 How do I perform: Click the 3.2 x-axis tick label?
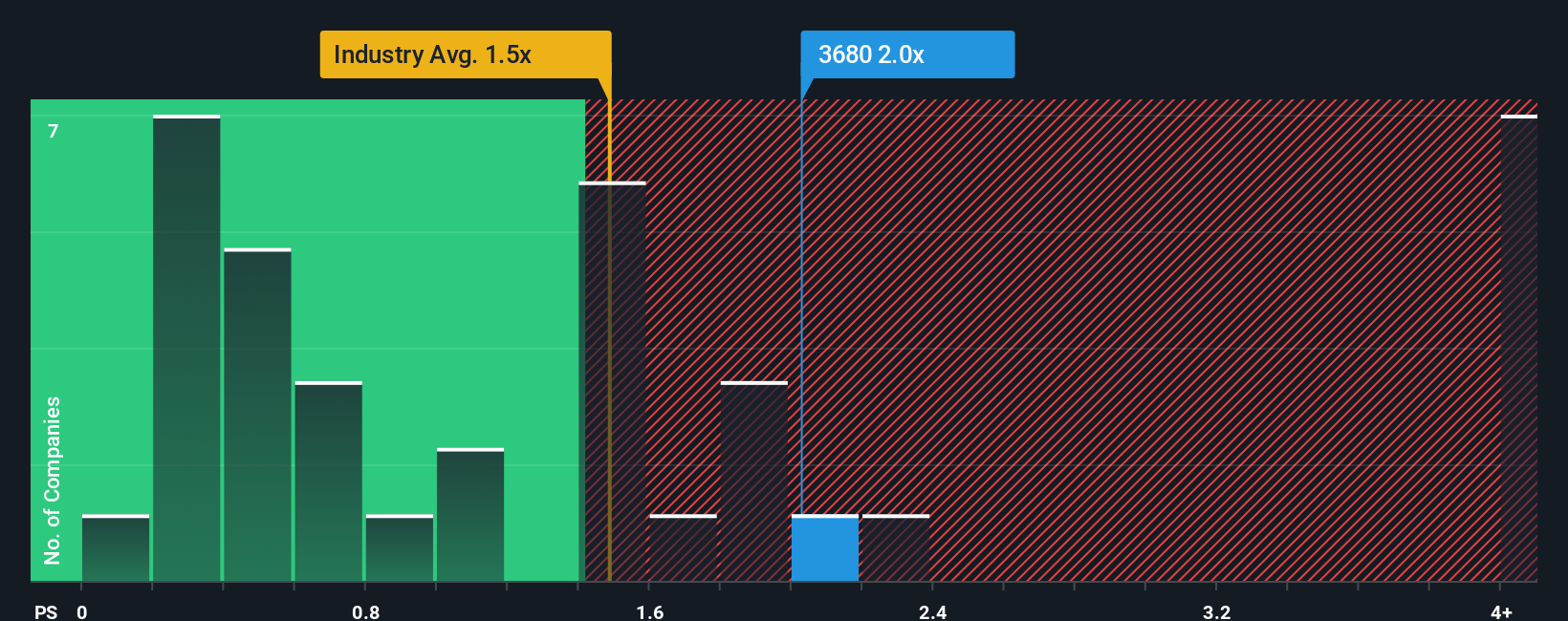tap(1217, 611)
